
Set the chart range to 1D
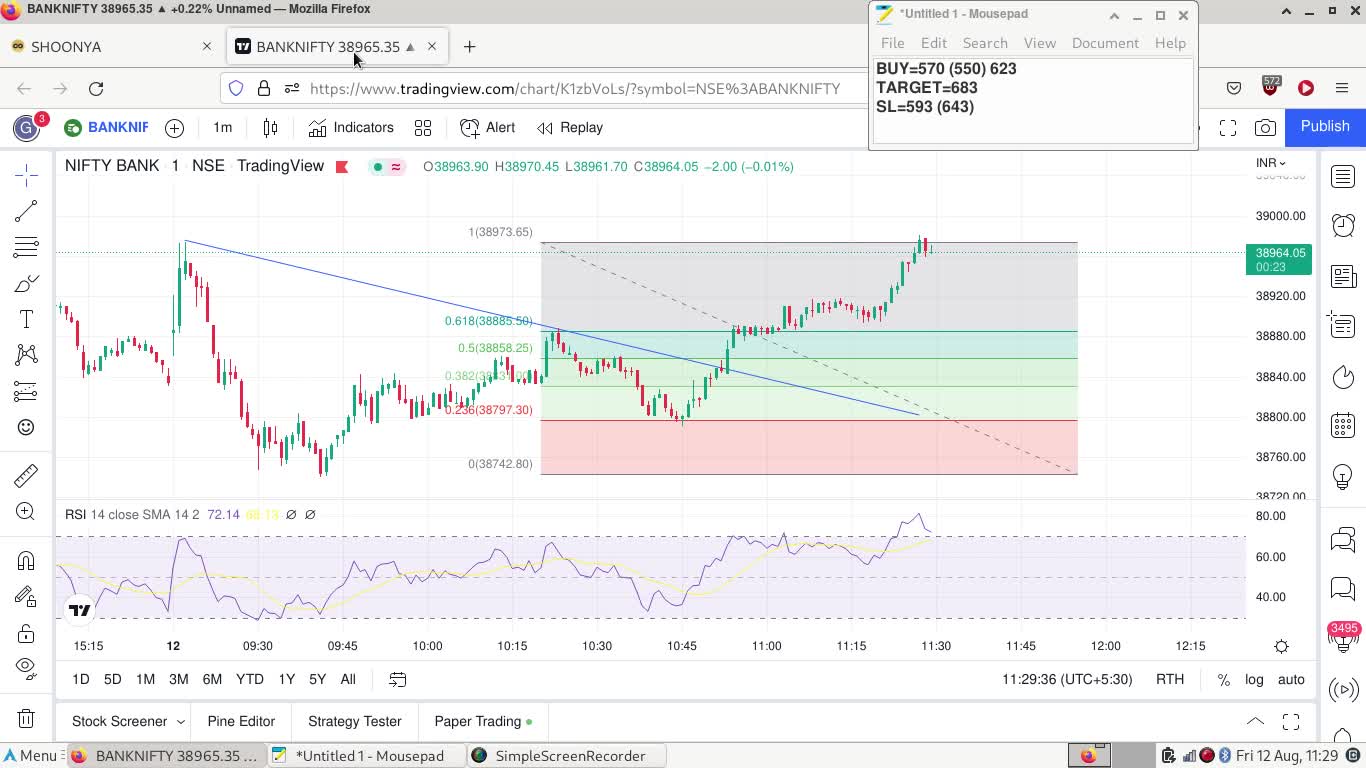pyautogui.click(x=81, y=679)
